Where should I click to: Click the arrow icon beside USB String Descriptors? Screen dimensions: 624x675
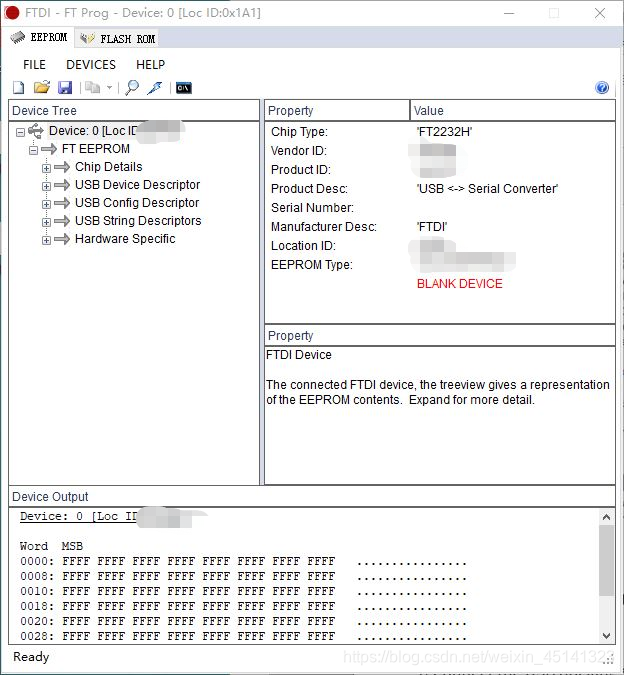point(62,221)
